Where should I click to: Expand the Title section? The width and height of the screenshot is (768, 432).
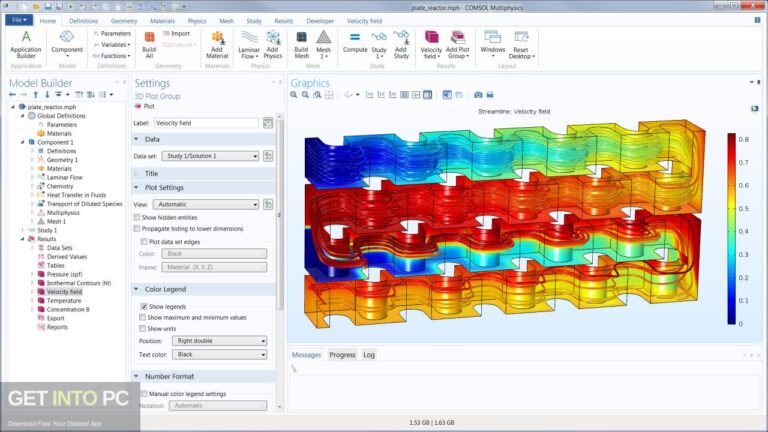click(x=137, y=173)
